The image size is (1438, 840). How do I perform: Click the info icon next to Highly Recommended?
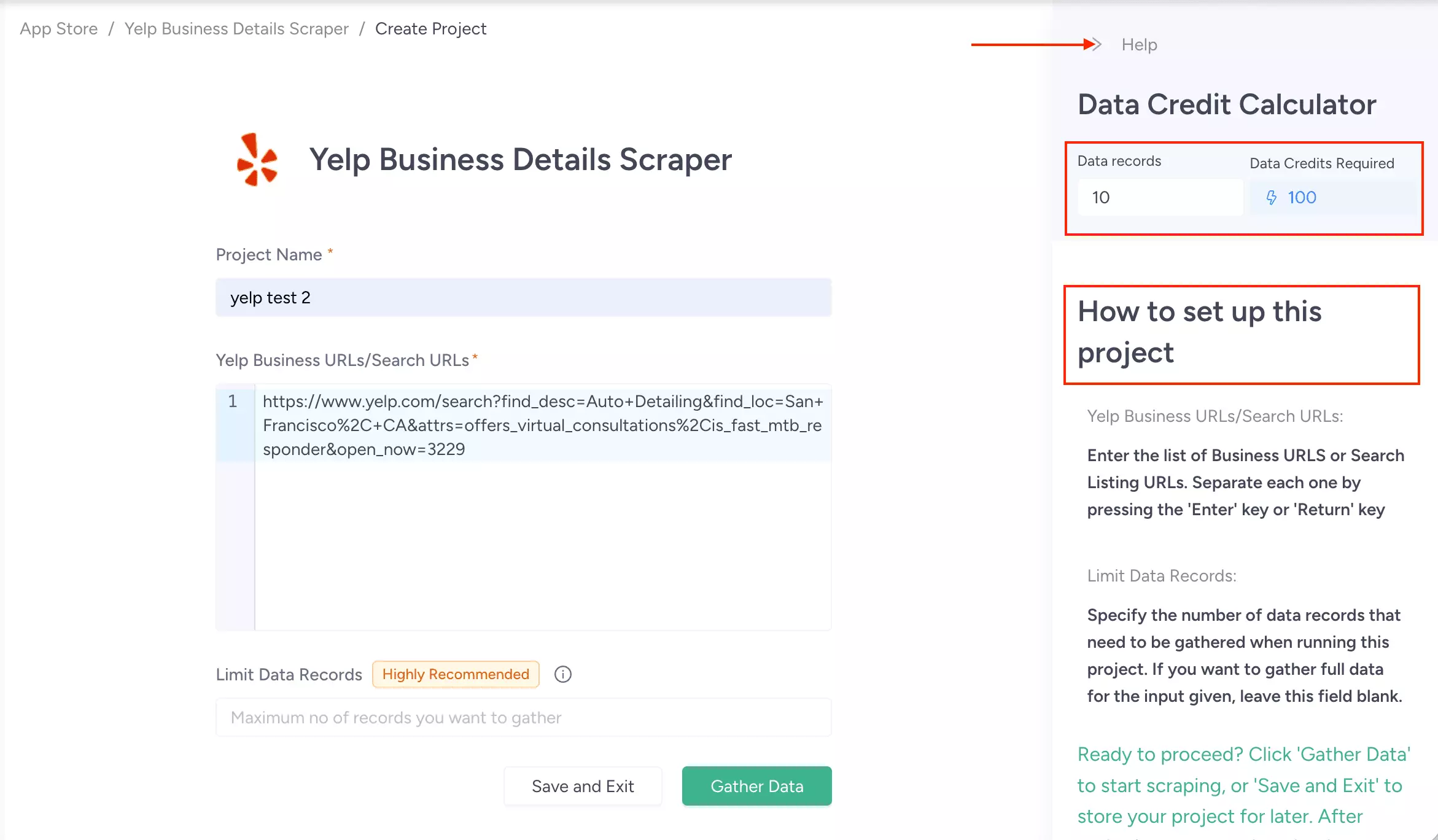coord(563,674)
